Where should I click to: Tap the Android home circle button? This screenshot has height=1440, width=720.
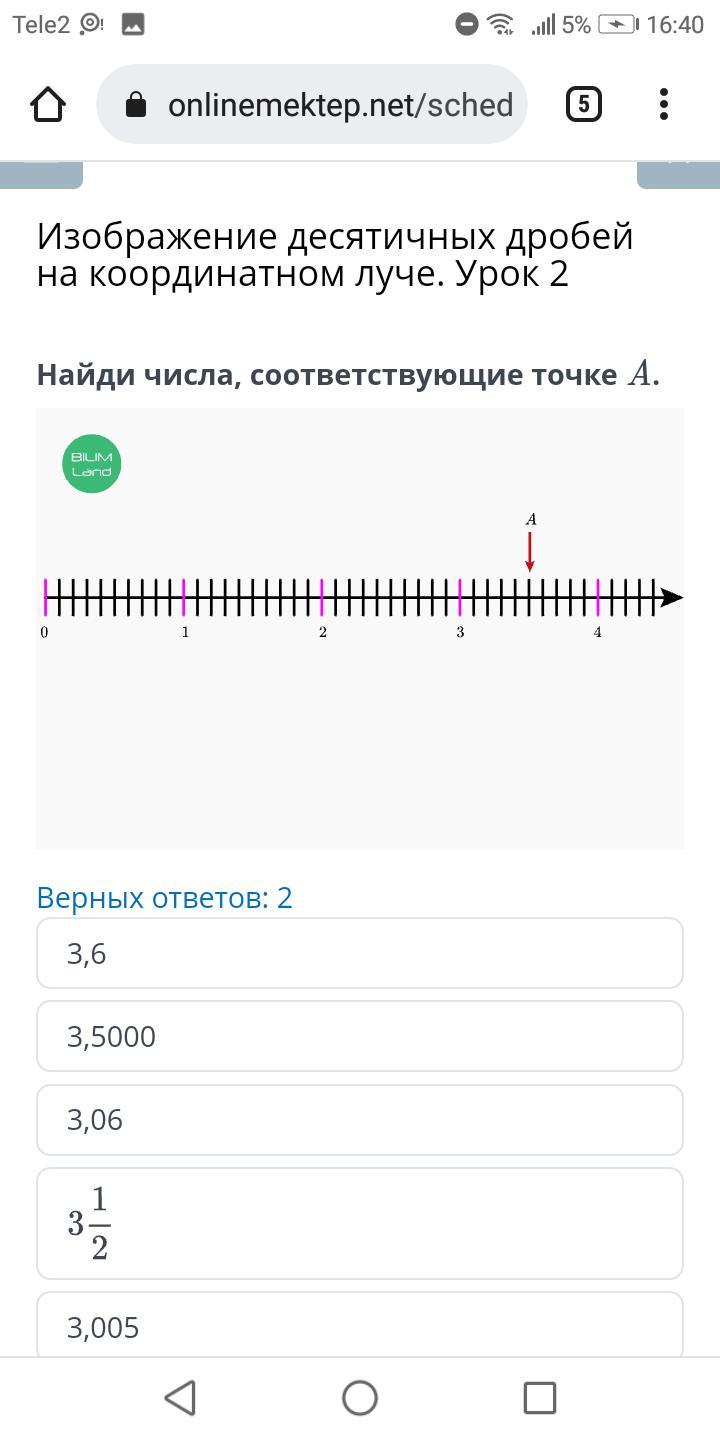click(360, 1398)
